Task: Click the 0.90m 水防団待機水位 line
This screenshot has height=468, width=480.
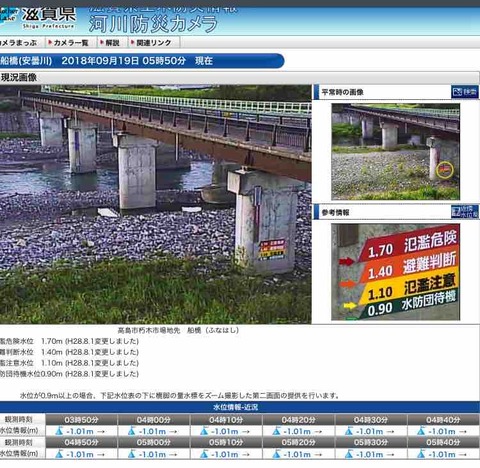Action: click(x=69, y=374)
